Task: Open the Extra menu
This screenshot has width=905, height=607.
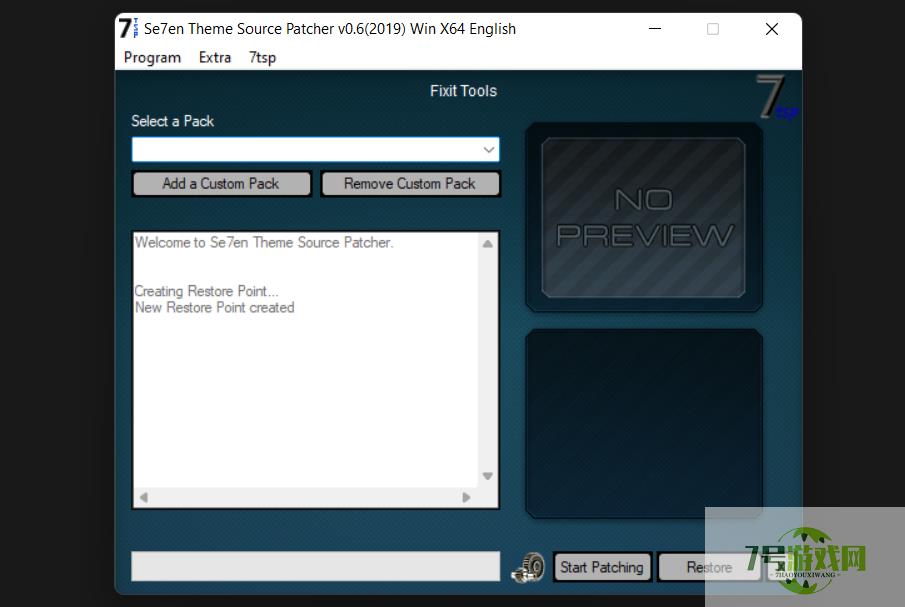Action: [x=215, y=58]
